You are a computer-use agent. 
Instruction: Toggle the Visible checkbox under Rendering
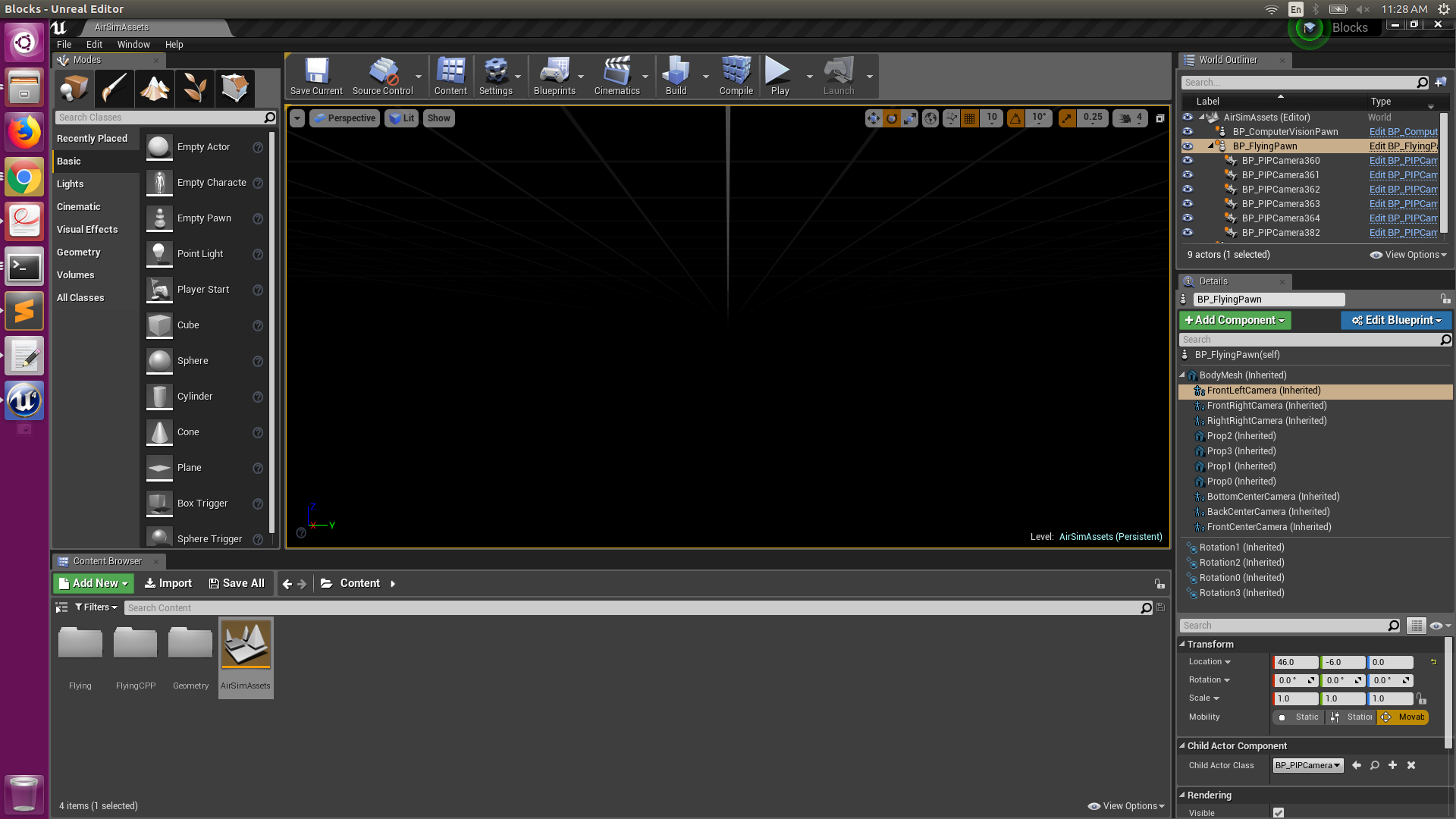click(x=1279, y=812)
